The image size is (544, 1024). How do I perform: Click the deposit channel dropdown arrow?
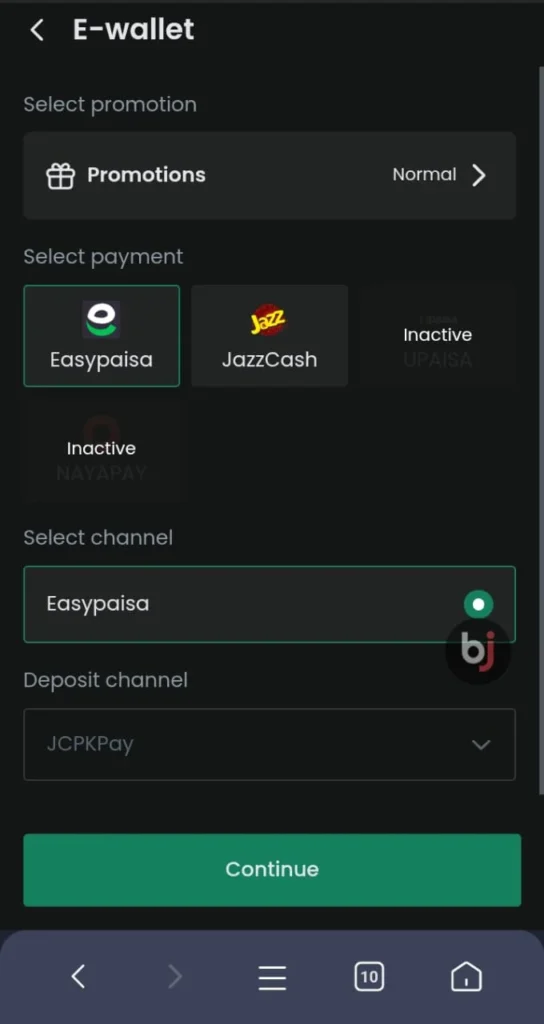pyautogui.click(x=481, y=745)
